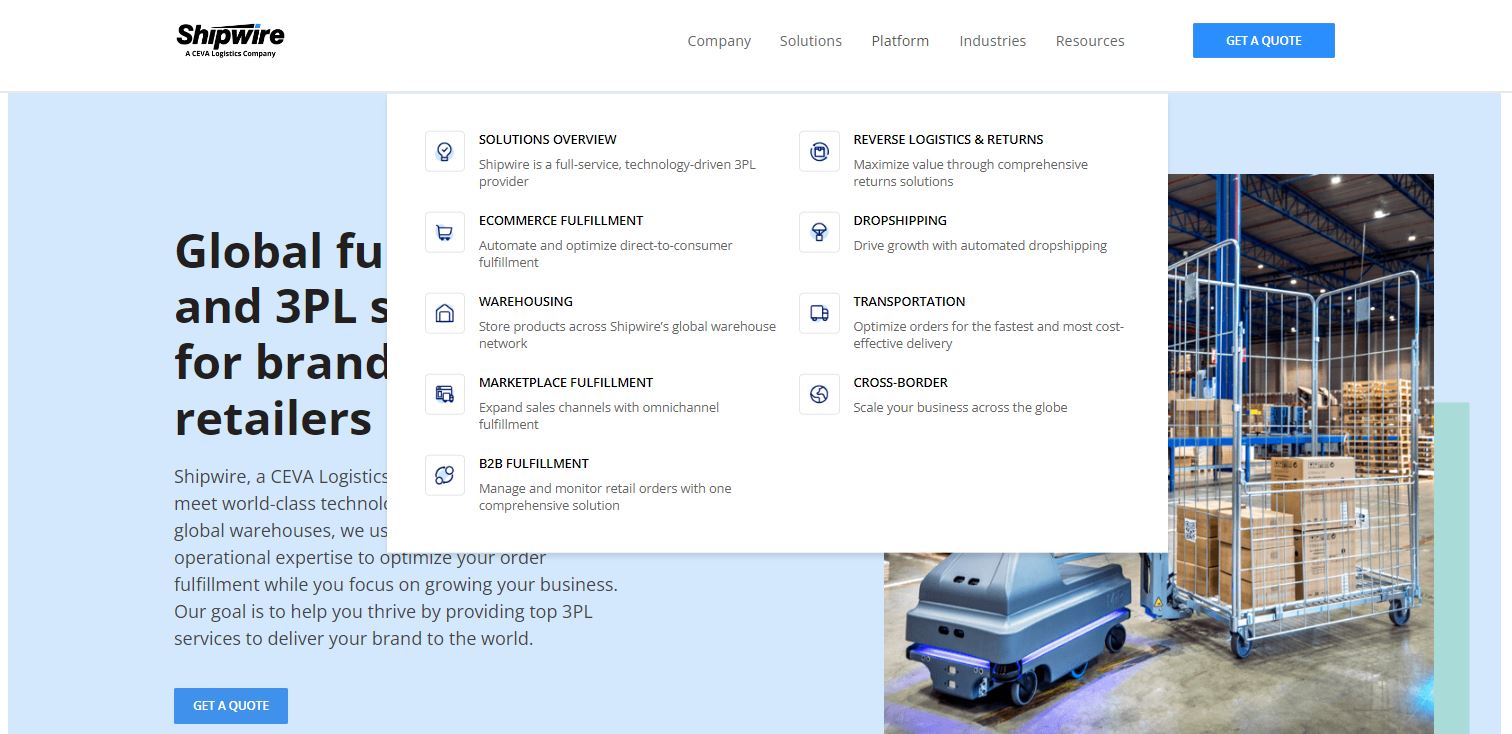Click 'Optimize orders for the fastest' description
Screen dimensions: 1512x734
coord(989,335)
